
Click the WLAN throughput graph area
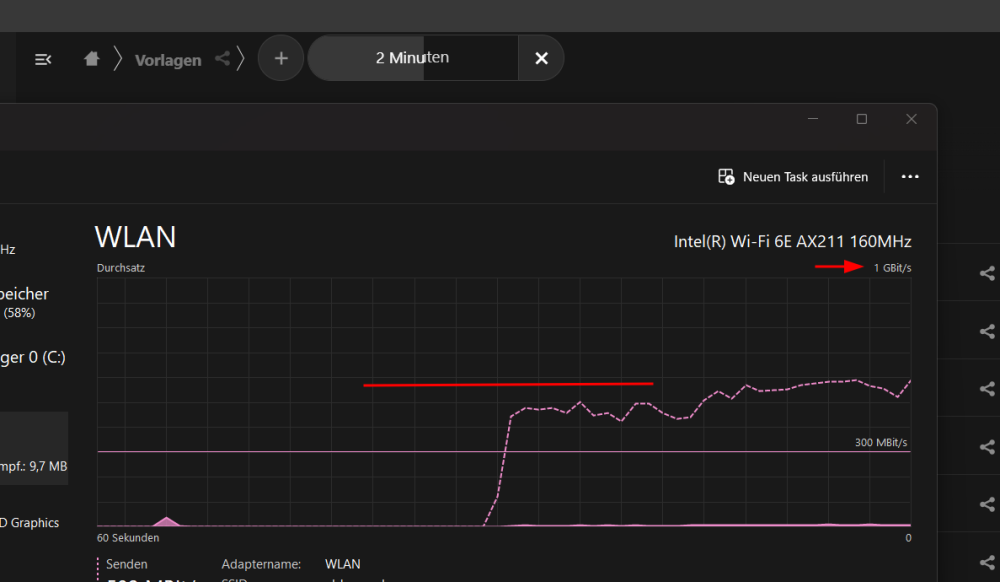[x=504, y=402]
